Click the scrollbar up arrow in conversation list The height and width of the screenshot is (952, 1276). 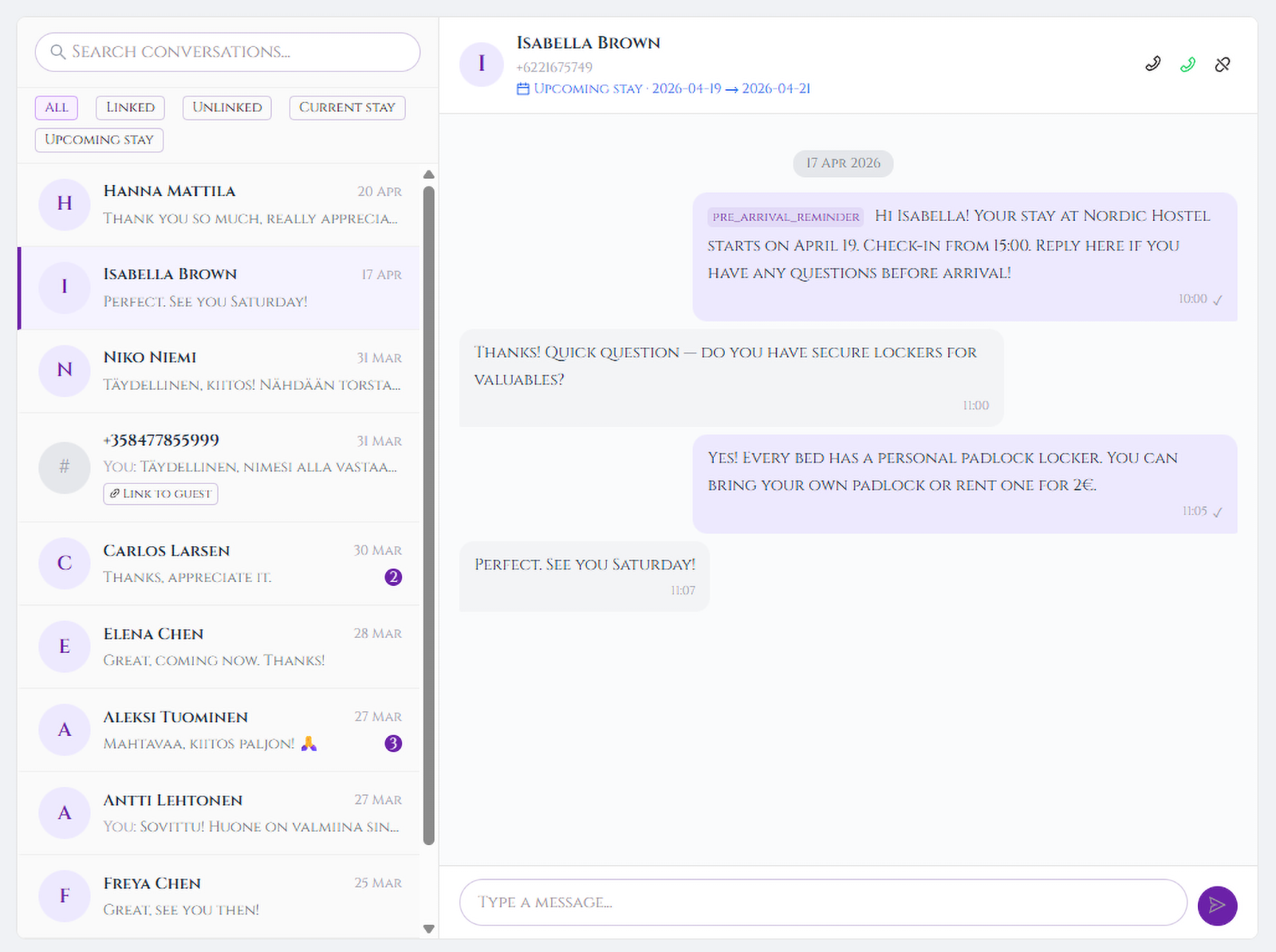point(428,175)
